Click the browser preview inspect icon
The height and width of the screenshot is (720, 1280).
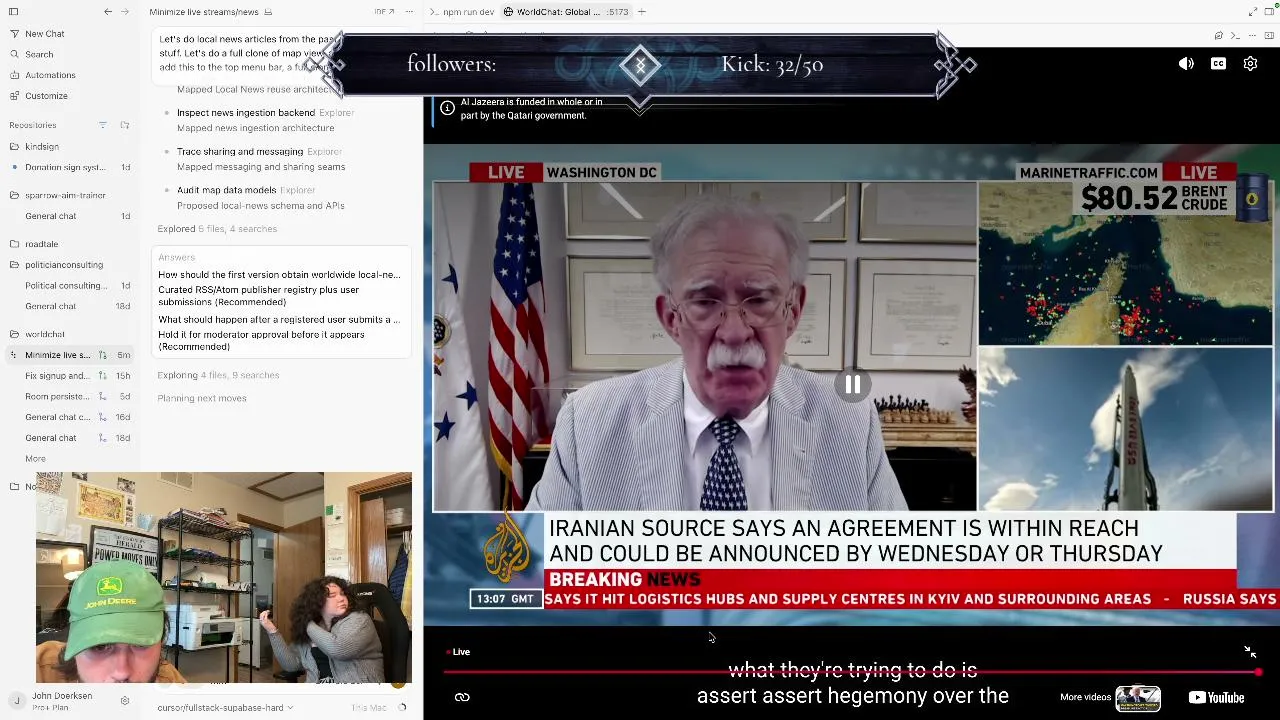1218,35
